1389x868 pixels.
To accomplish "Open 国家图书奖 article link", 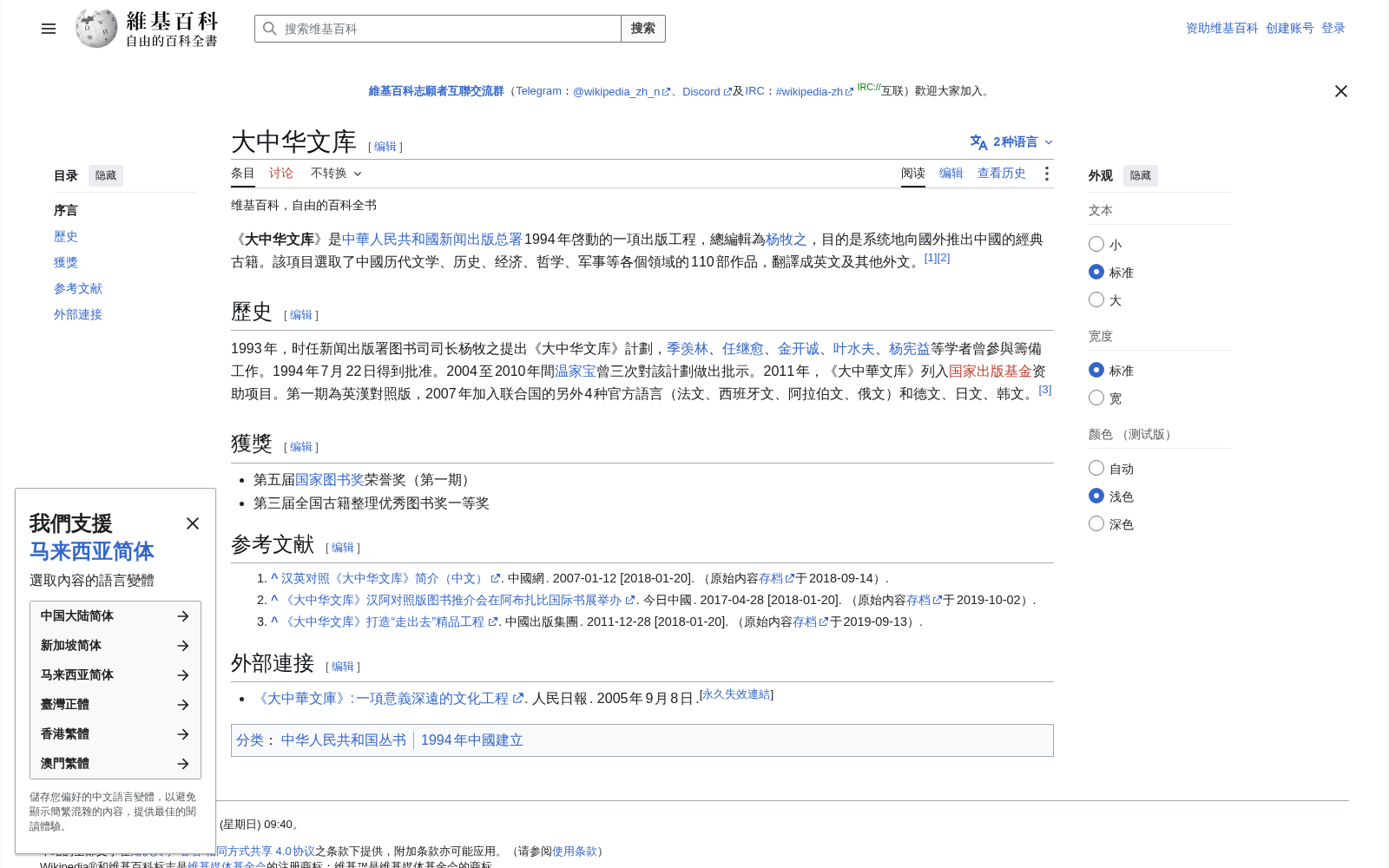I will (x=330, y=480).
